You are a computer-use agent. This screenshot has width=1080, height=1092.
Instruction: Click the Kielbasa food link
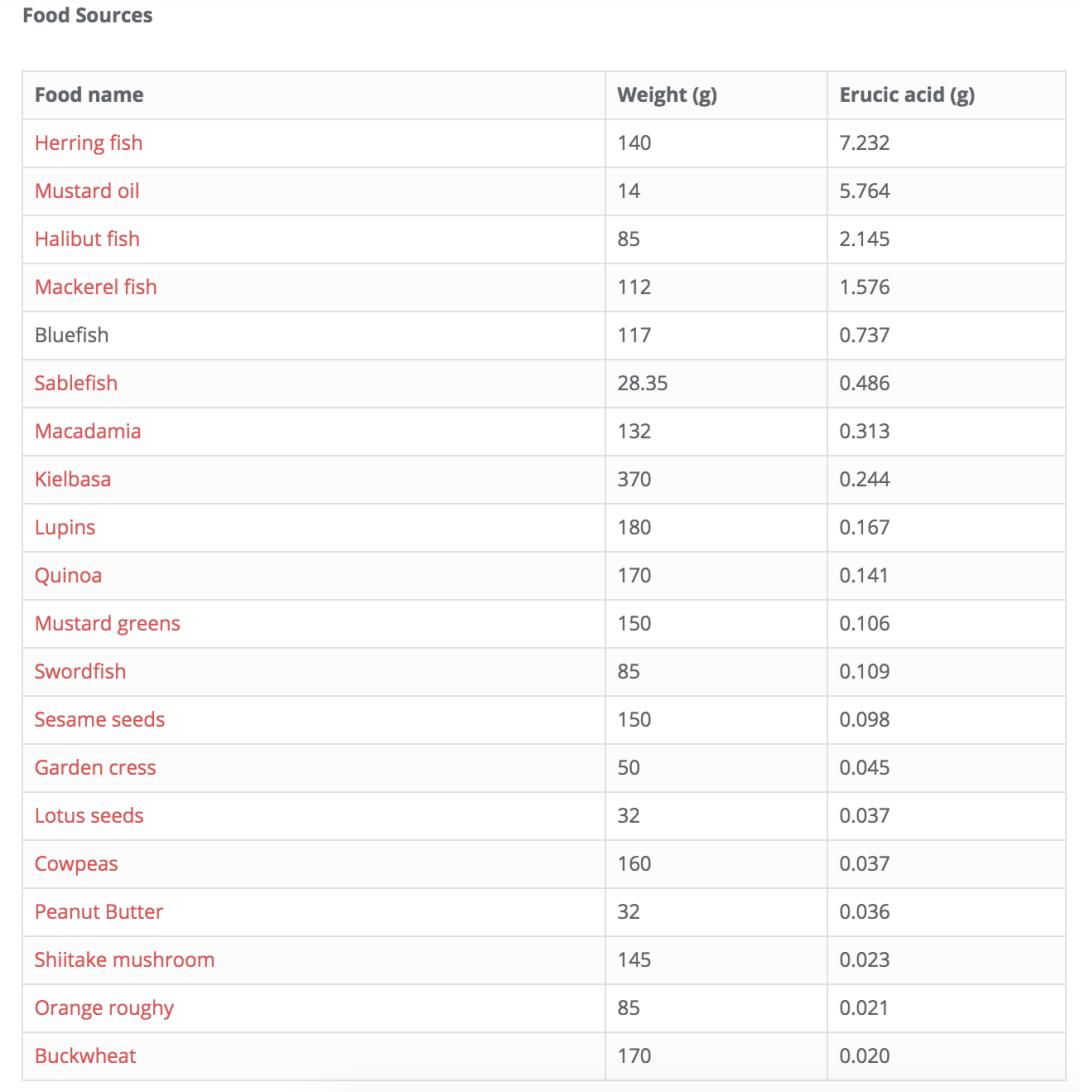pos(72,479)
